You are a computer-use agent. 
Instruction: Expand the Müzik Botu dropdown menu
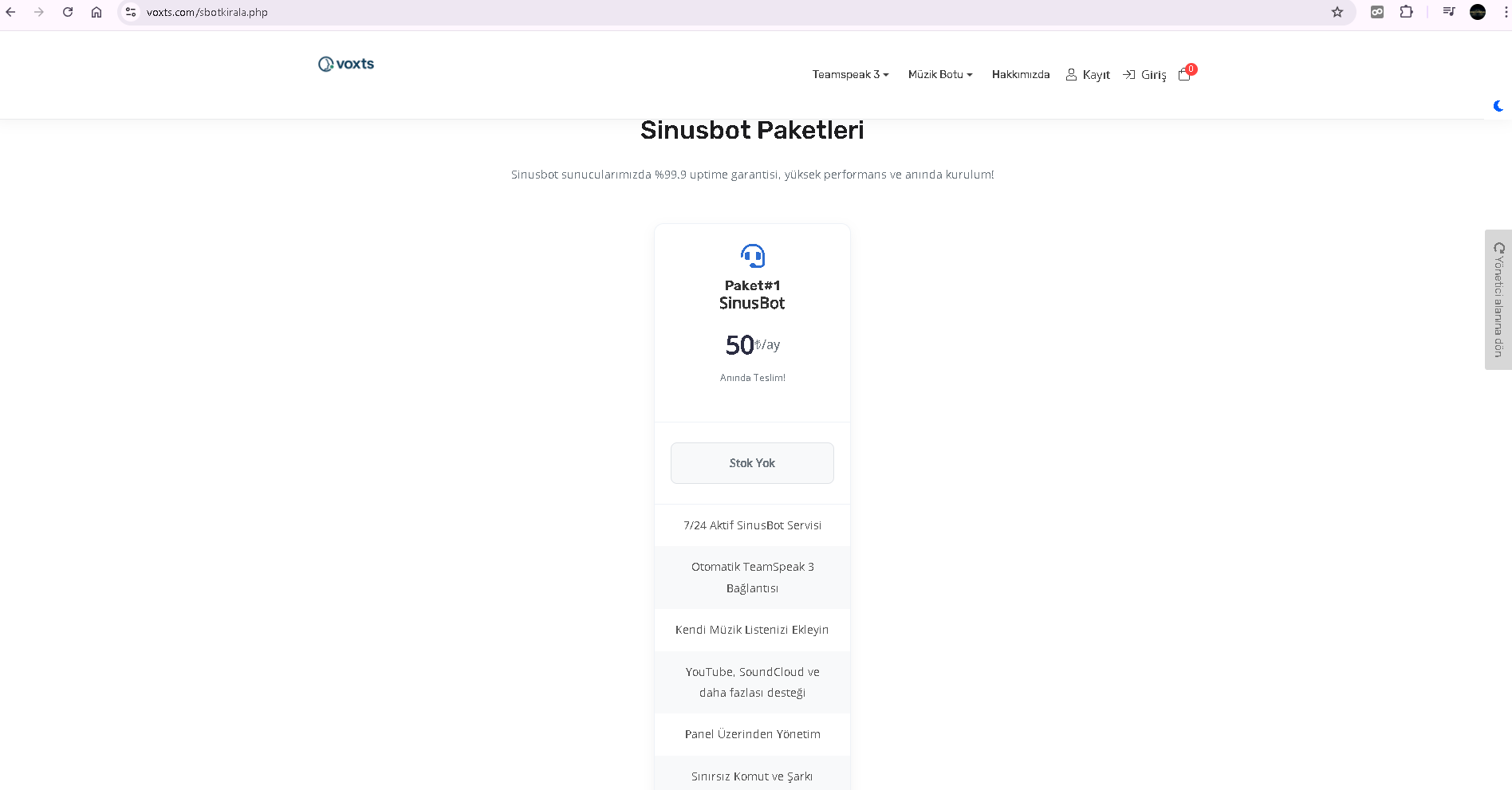(x=940, y=74)
